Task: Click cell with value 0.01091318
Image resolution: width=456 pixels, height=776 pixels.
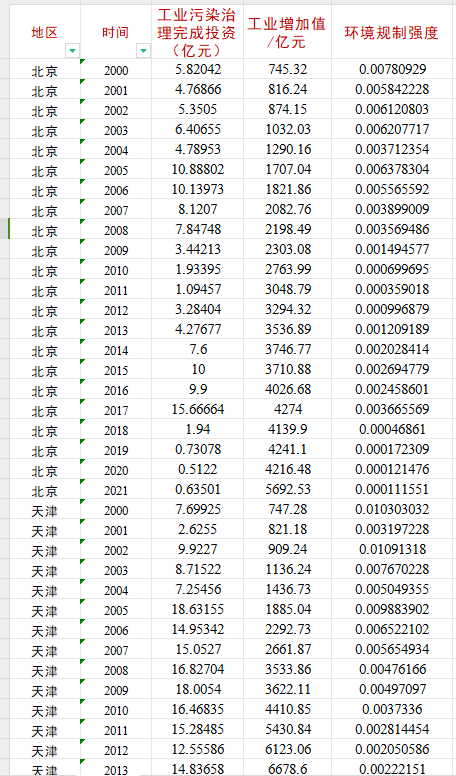Action: (x=392, y=550)
